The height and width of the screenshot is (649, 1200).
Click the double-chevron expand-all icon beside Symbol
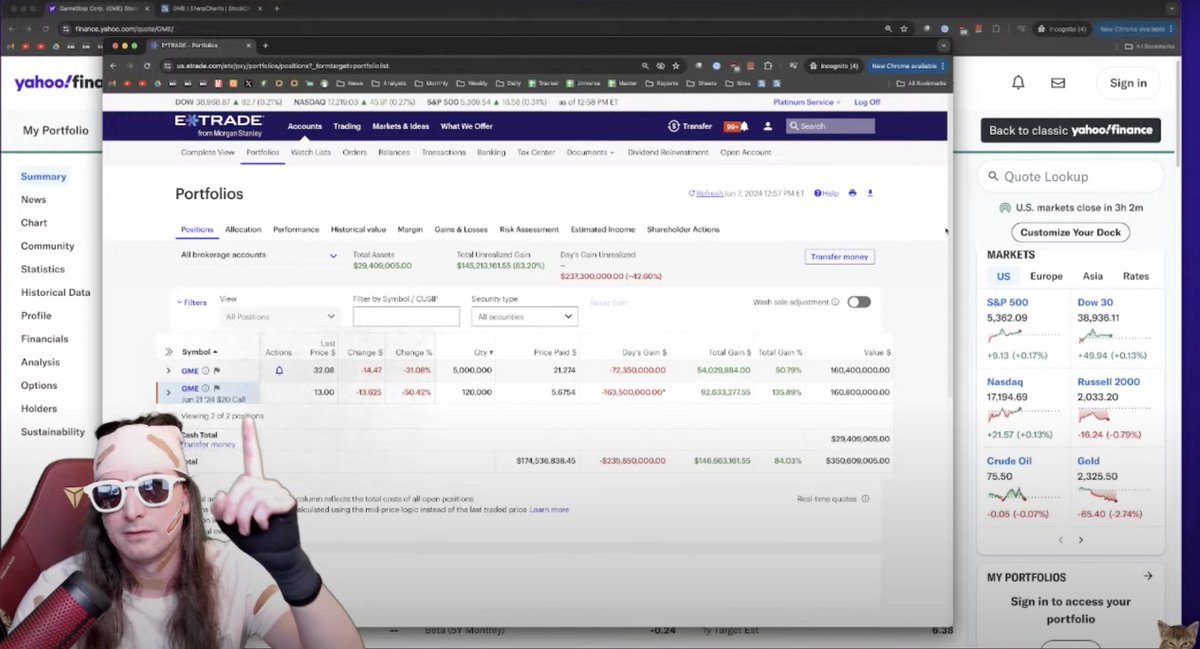pos(169,352)
